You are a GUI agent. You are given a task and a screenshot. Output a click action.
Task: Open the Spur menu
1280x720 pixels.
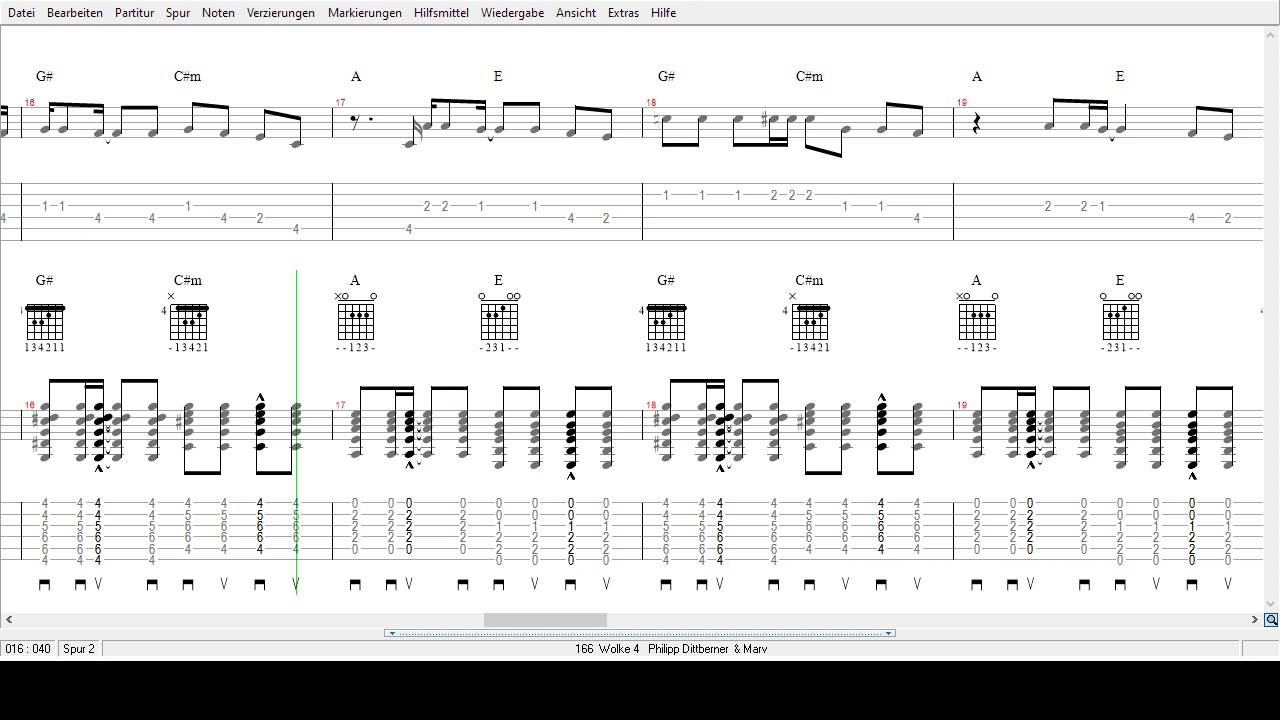coord(178,13)
